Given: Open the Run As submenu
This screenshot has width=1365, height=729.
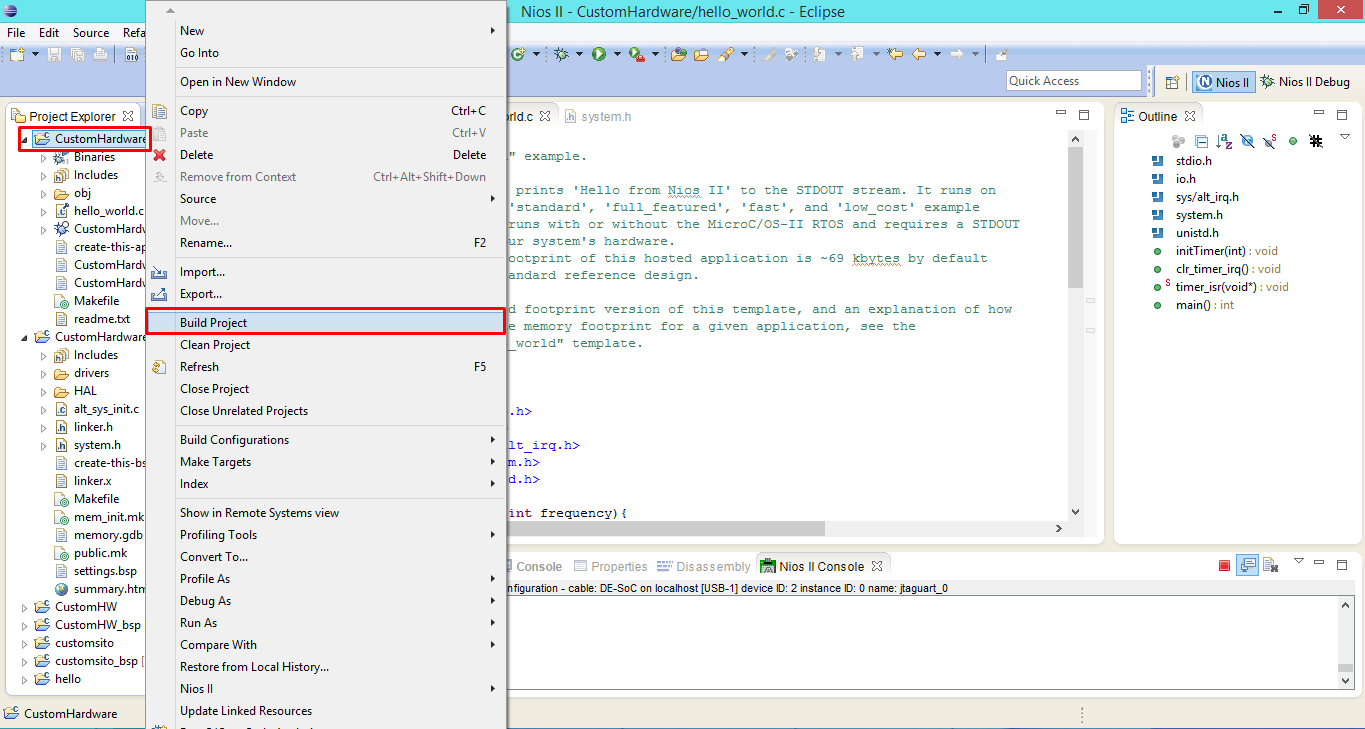Looking at the screenshot, I should 326,623.
